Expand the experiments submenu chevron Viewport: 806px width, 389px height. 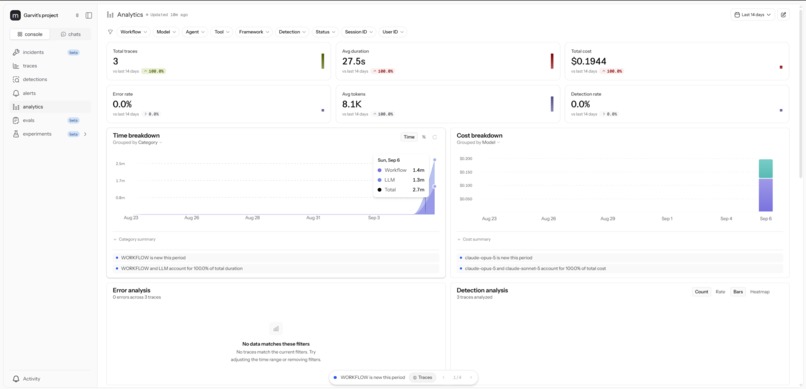[x=85, y=134]
